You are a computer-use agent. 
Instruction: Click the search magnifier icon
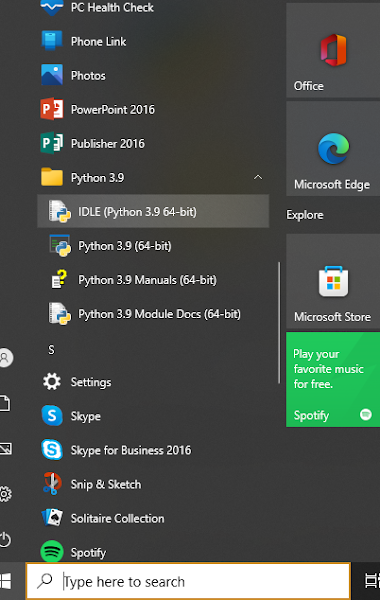tap(45, 581)
